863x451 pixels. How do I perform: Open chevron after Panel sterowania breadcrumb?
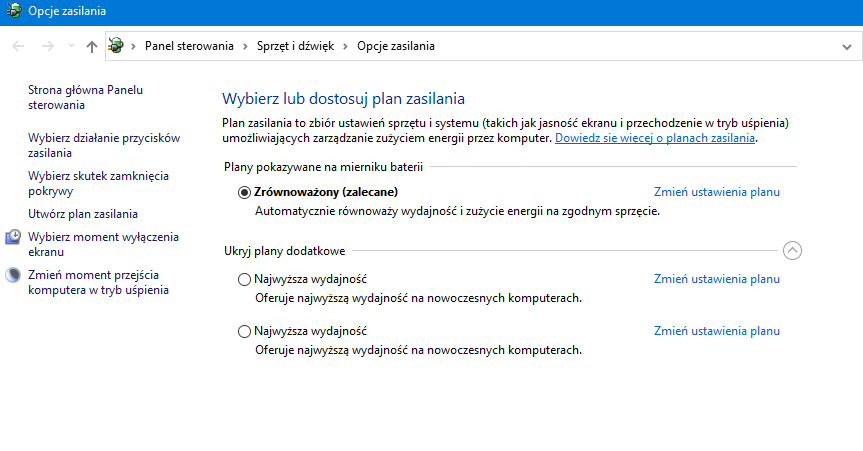point(245,46)
